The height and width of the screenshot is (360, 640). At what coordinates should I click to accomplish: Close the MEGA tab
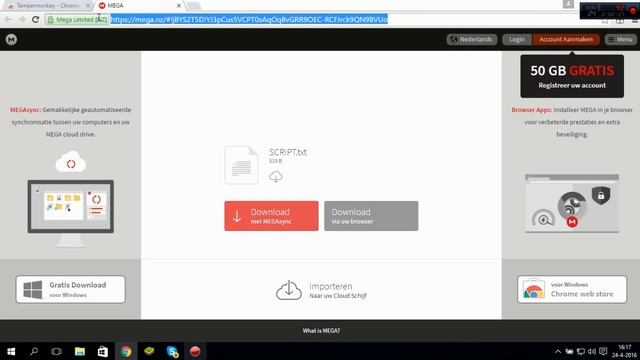(179, 6)
